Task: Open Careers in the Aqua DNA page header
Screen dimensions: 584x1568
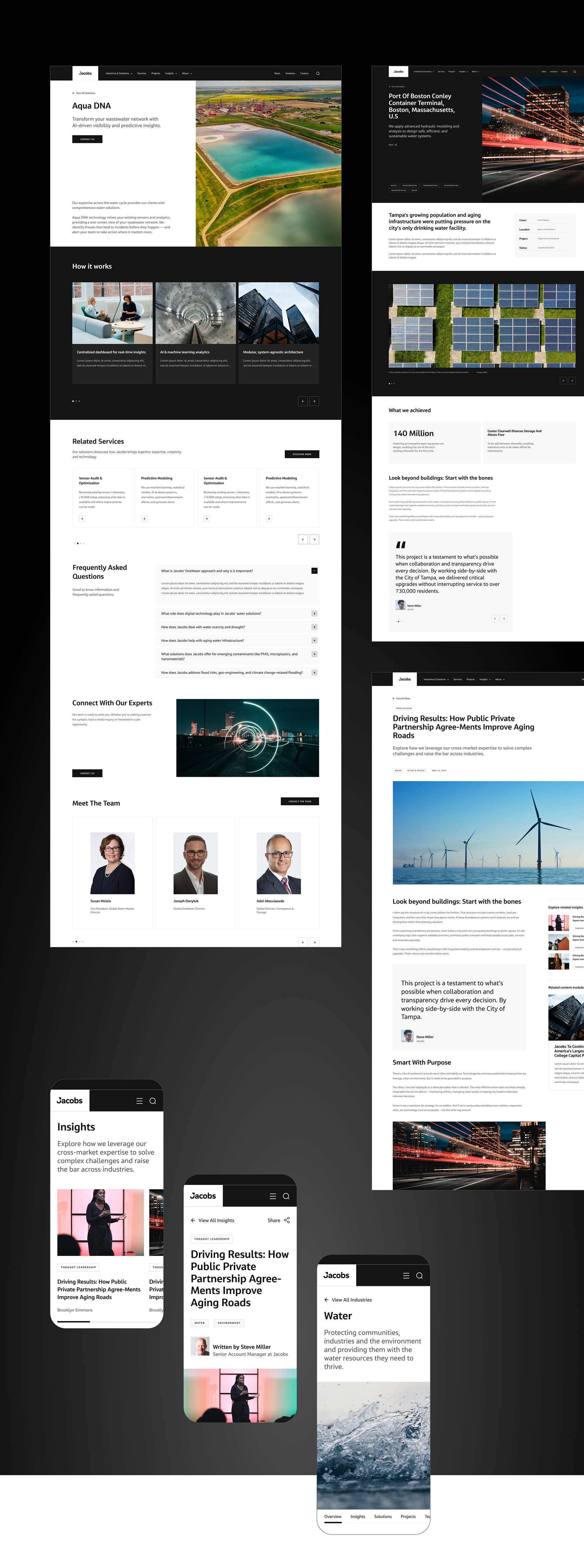Action: [x=304, y=74]
